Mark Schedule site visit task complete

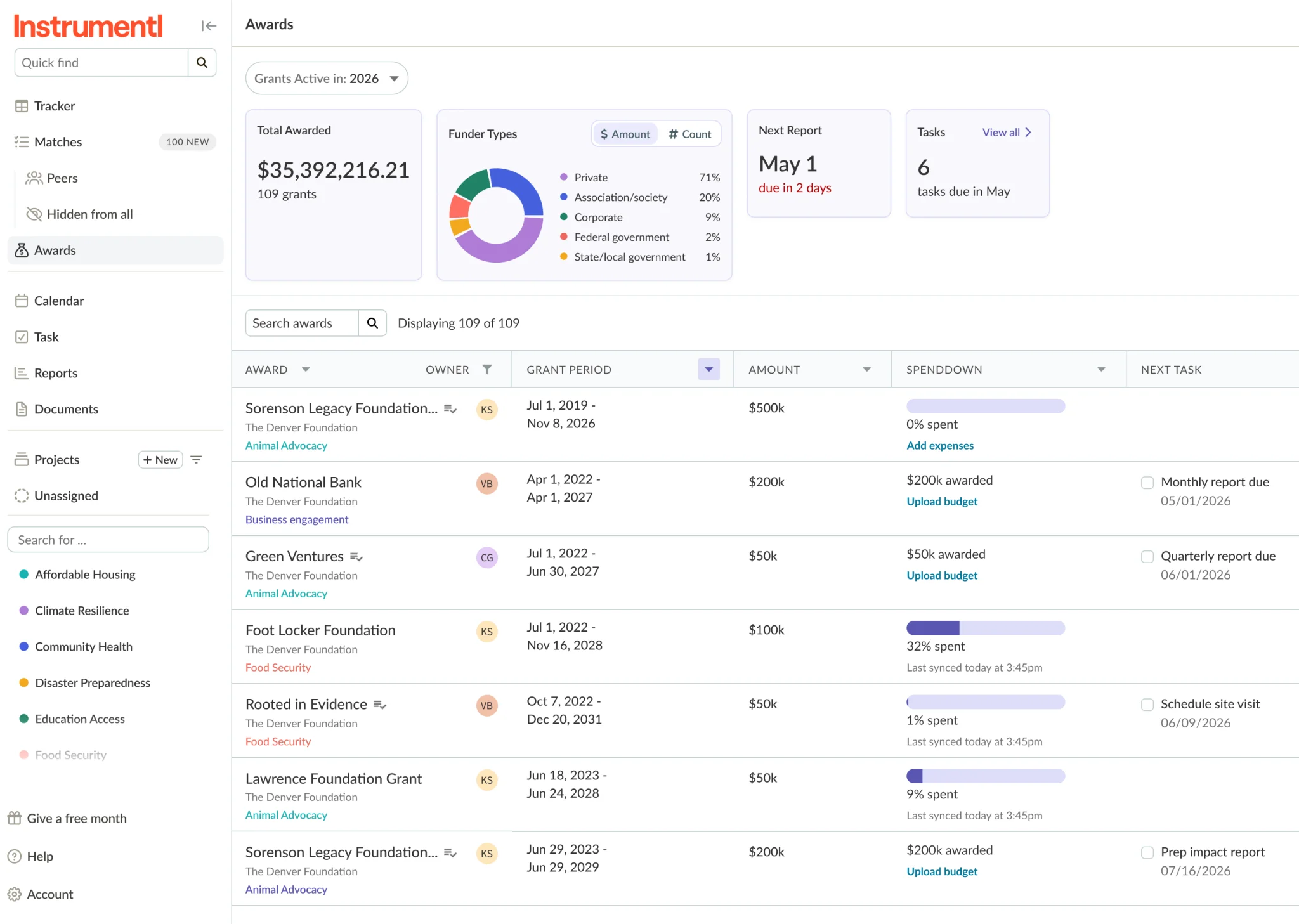point(1147,705)
